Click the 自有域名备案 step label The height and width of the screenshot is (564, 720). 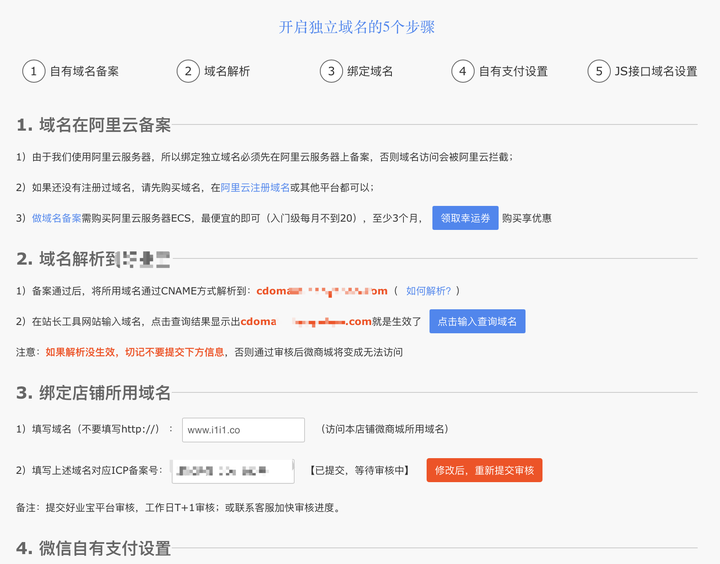pos(84,71)
